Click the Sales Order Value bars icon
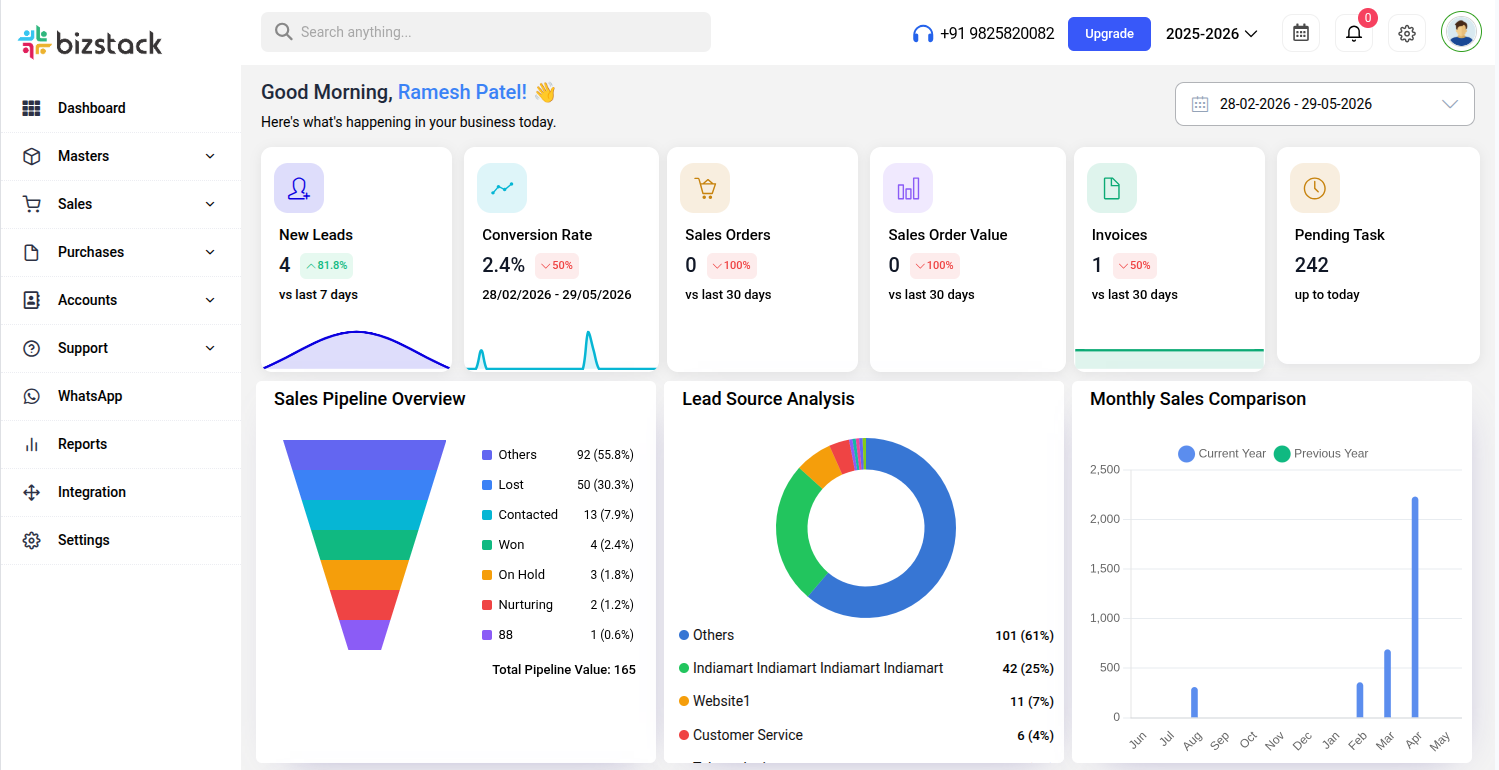Viewport: 1499px width, 770px height. tap(908, 188)
